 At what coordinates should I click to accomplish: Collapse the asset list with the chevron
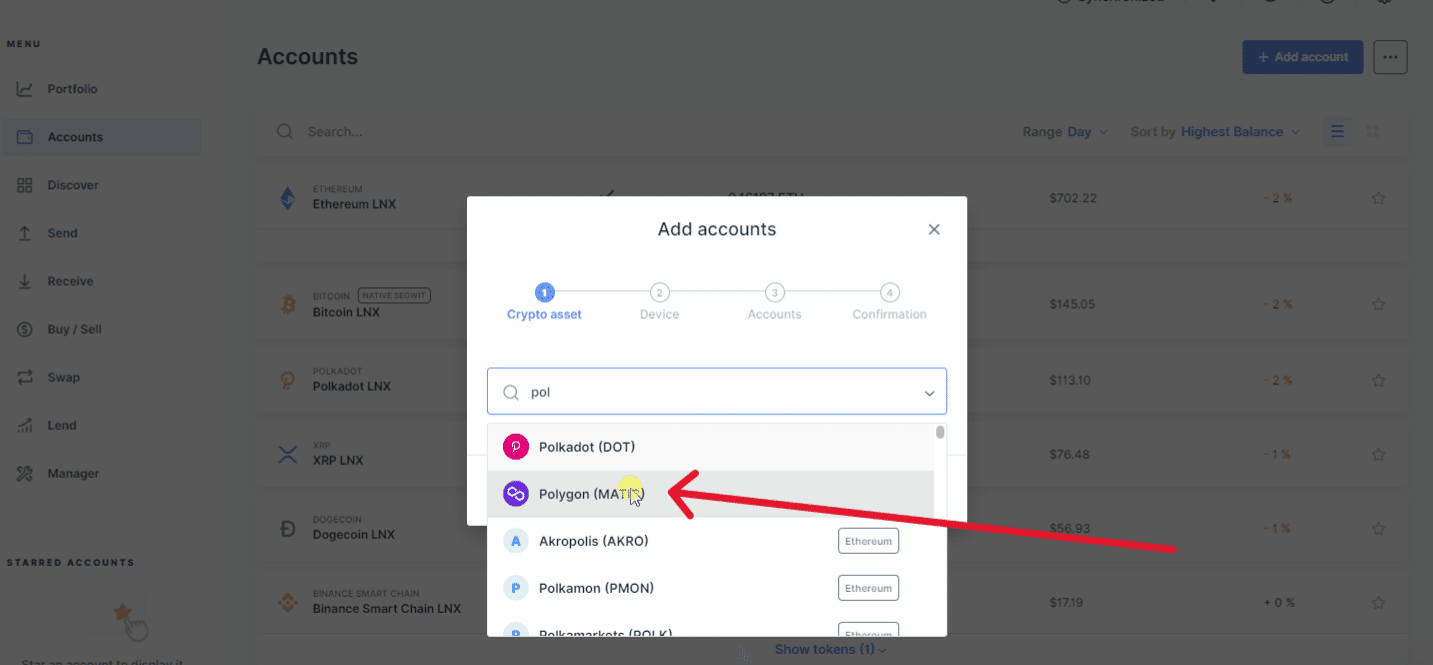pyautogui.click(x=929, y=393)
